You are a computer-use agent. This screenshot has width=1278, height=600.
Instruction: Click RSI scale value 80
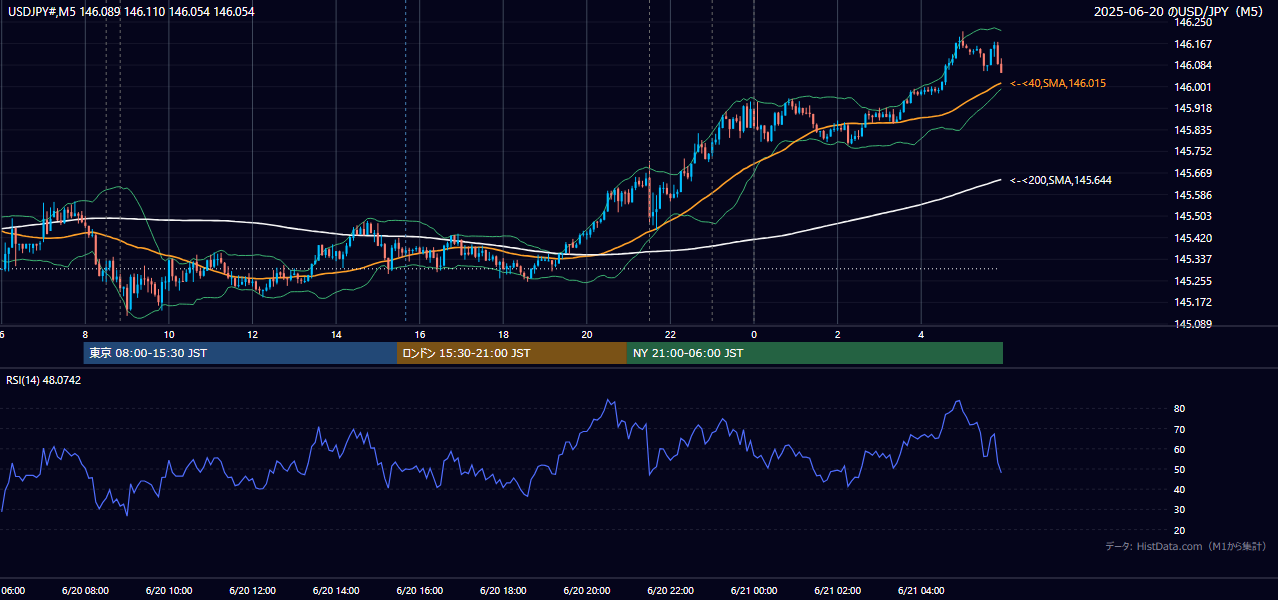1180,409
